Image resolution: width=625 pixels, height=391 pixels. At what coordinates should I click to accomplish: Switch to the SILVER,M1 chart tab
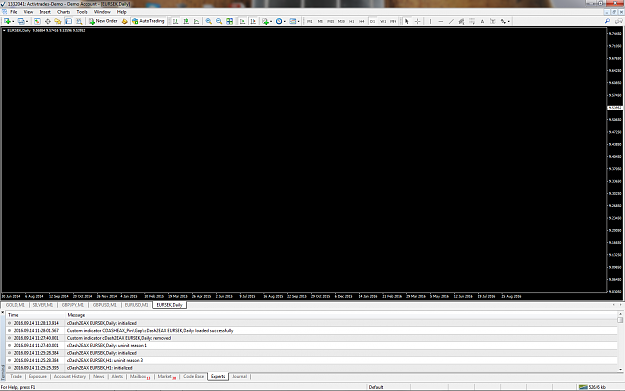point(43,305)
